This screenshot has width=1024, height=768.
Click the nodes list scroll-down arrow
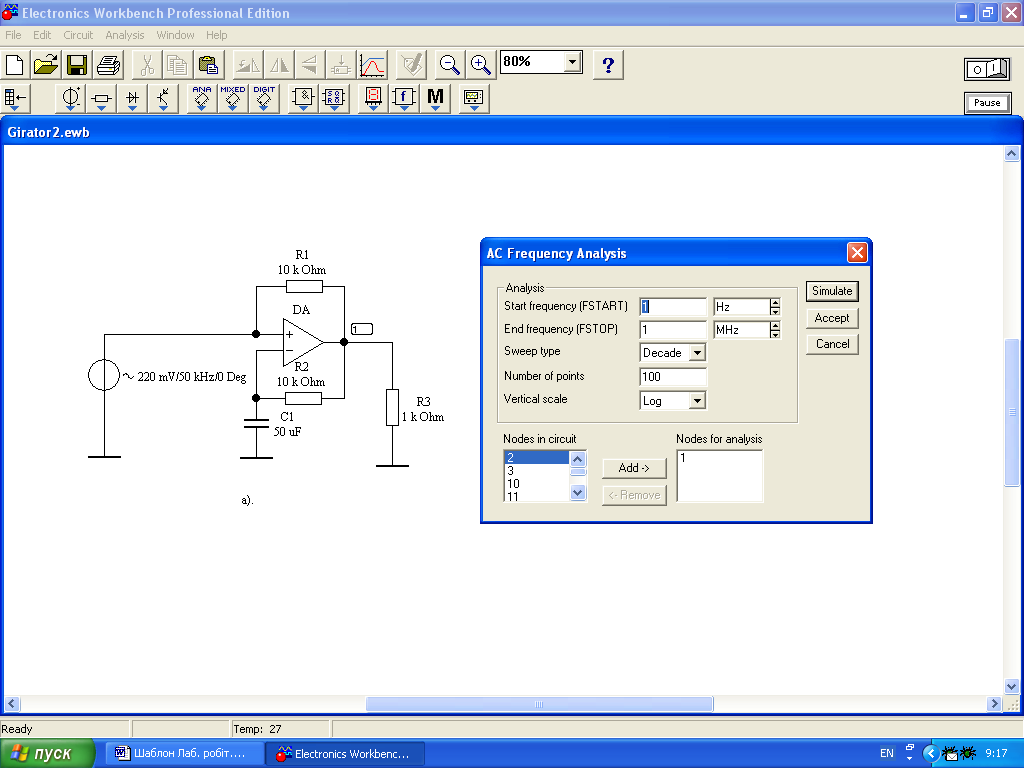pyautogui.click(x=578, y=492)
